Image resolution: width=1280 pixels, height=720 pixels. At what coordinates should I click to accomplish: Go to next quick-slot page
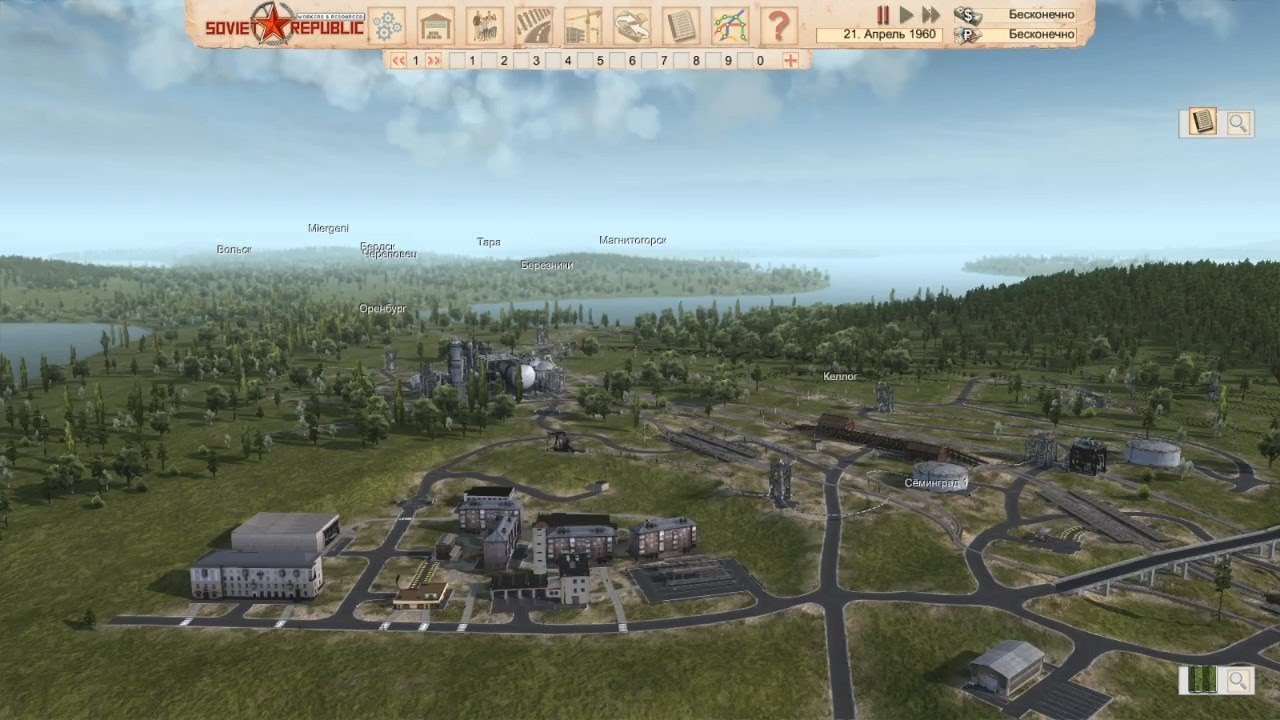click(x=434, y=60)
